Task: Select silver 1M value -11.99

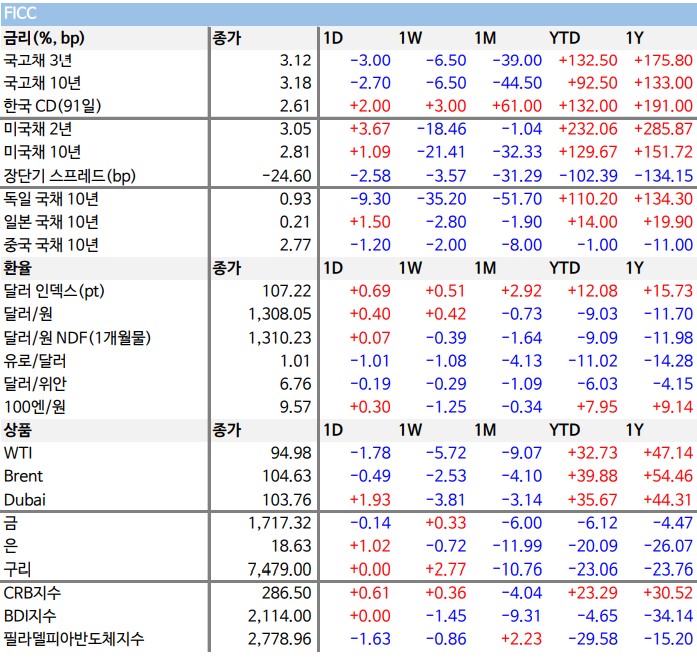Action: coord(517,546)
